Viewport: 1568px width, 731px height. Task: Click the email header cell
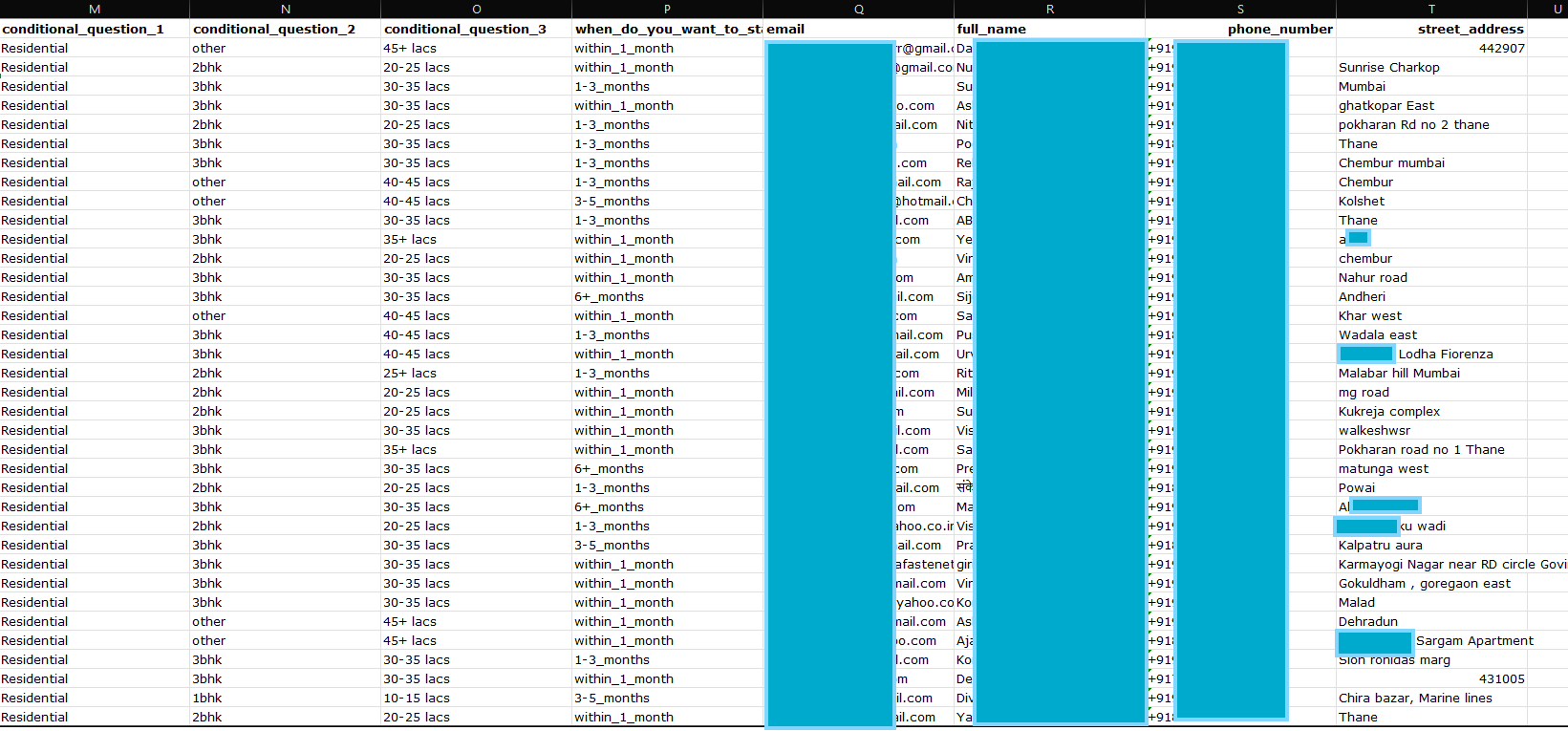[859, 29]
